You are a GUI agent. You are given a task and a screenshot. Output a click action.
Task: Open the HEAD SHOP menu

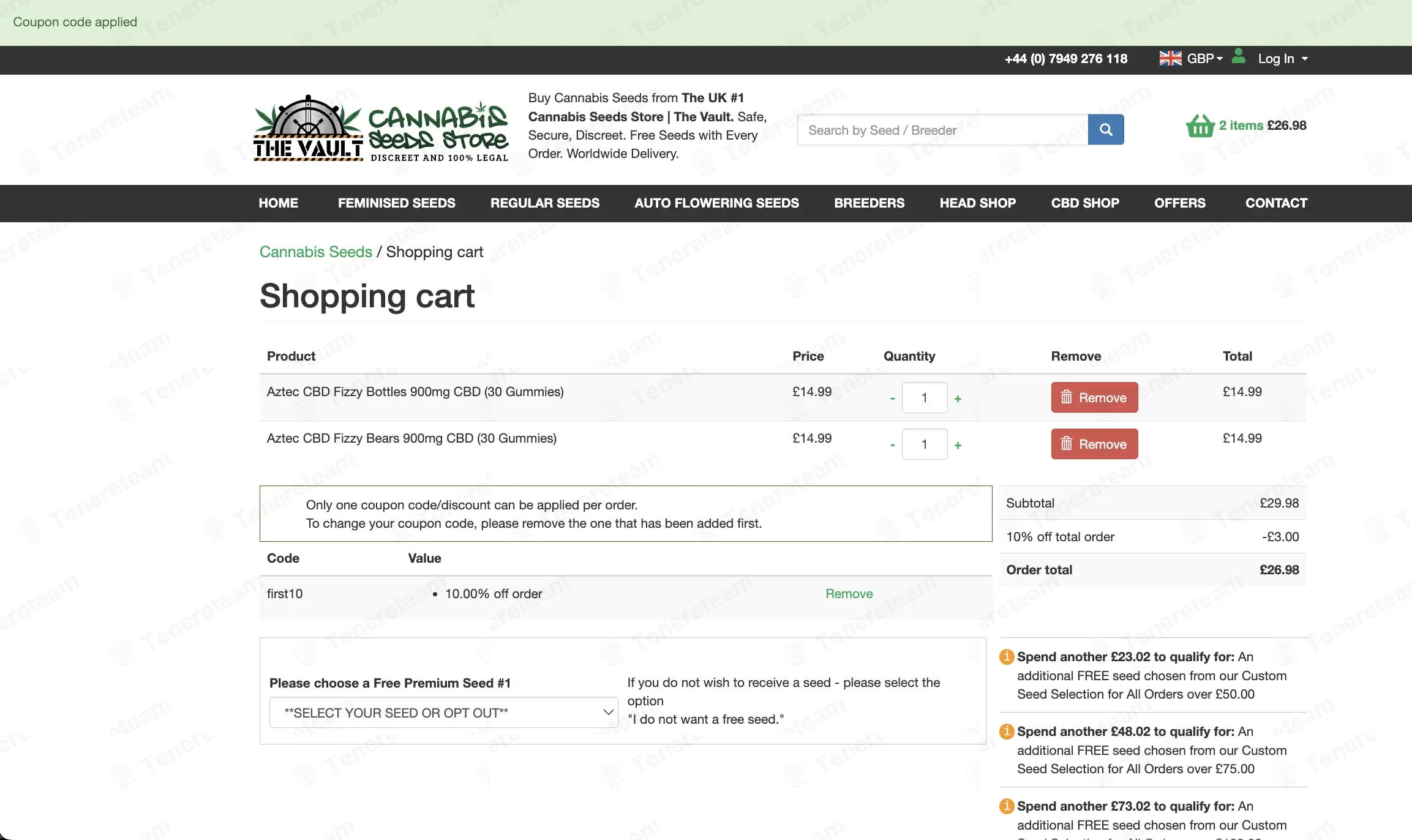tap(977, 203)
